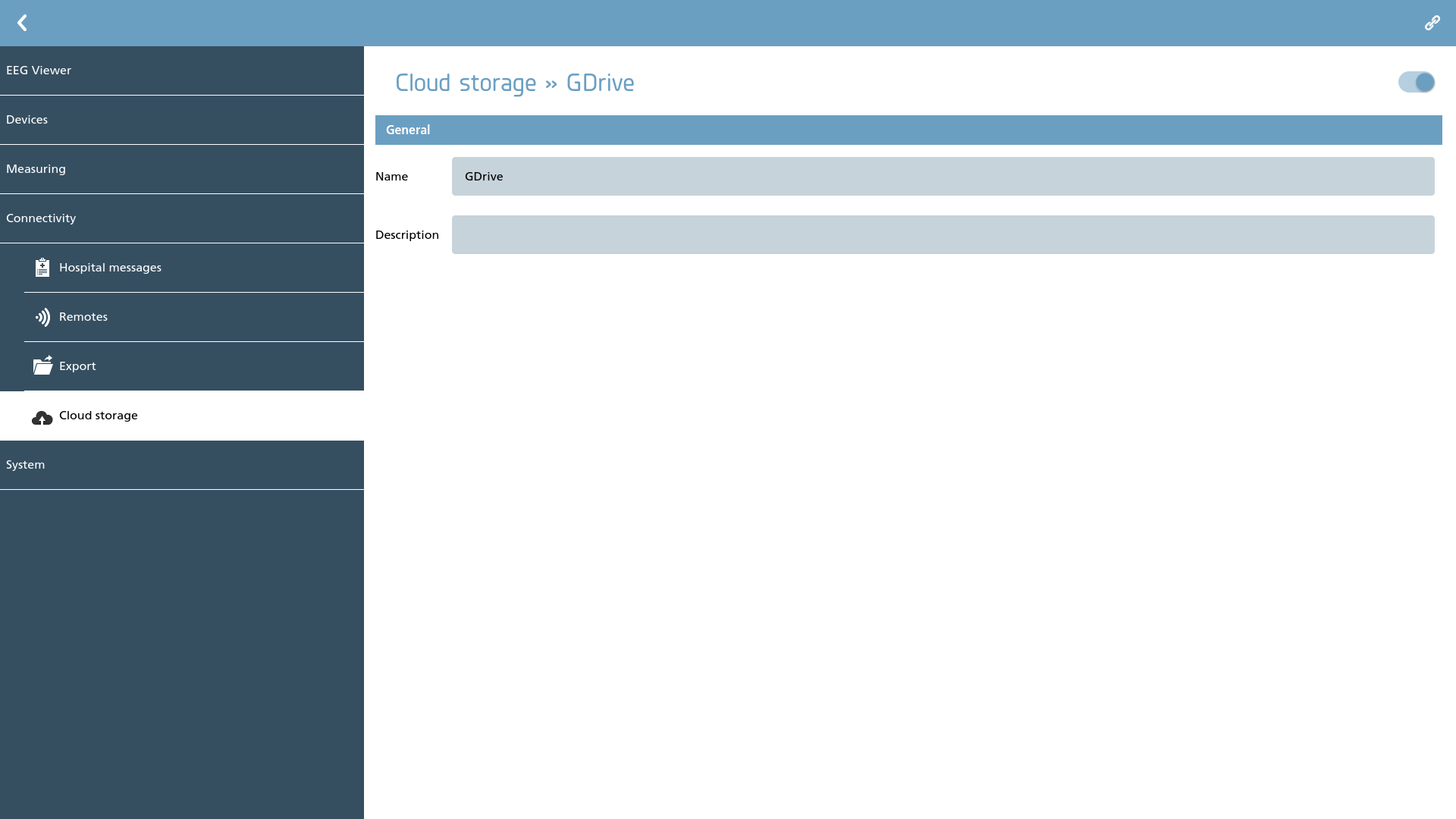The image size is (1456, 819).
Task: Click the General section header
Action: click(908, 130)
